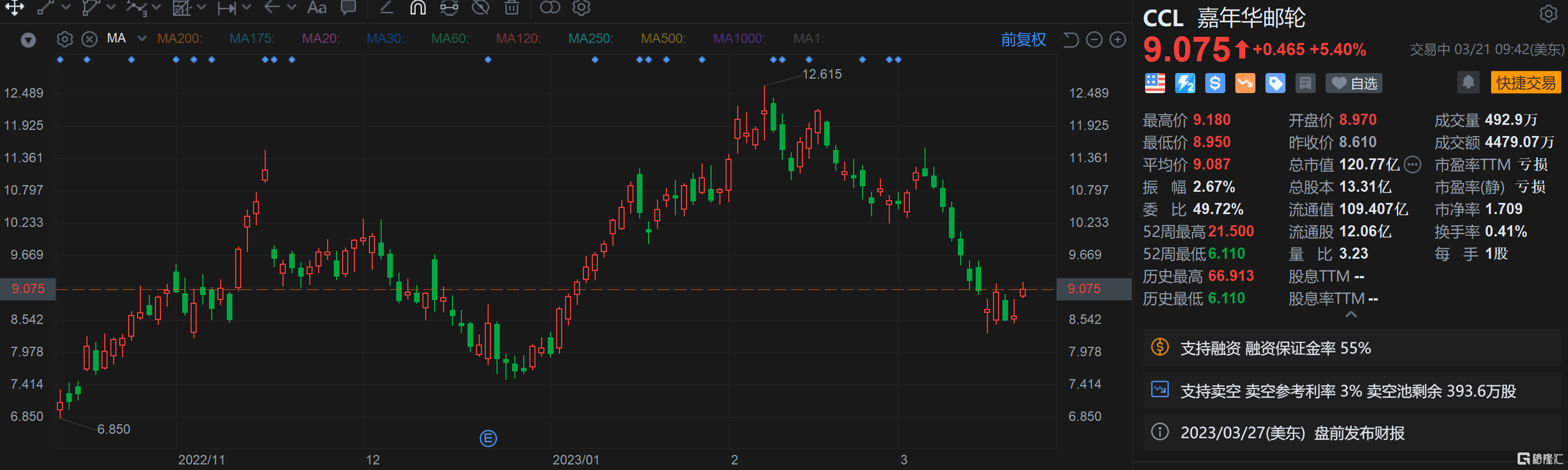Reset the chart view with the undo arrow
Viewport: 1568px width, 470px height.
1072,40
